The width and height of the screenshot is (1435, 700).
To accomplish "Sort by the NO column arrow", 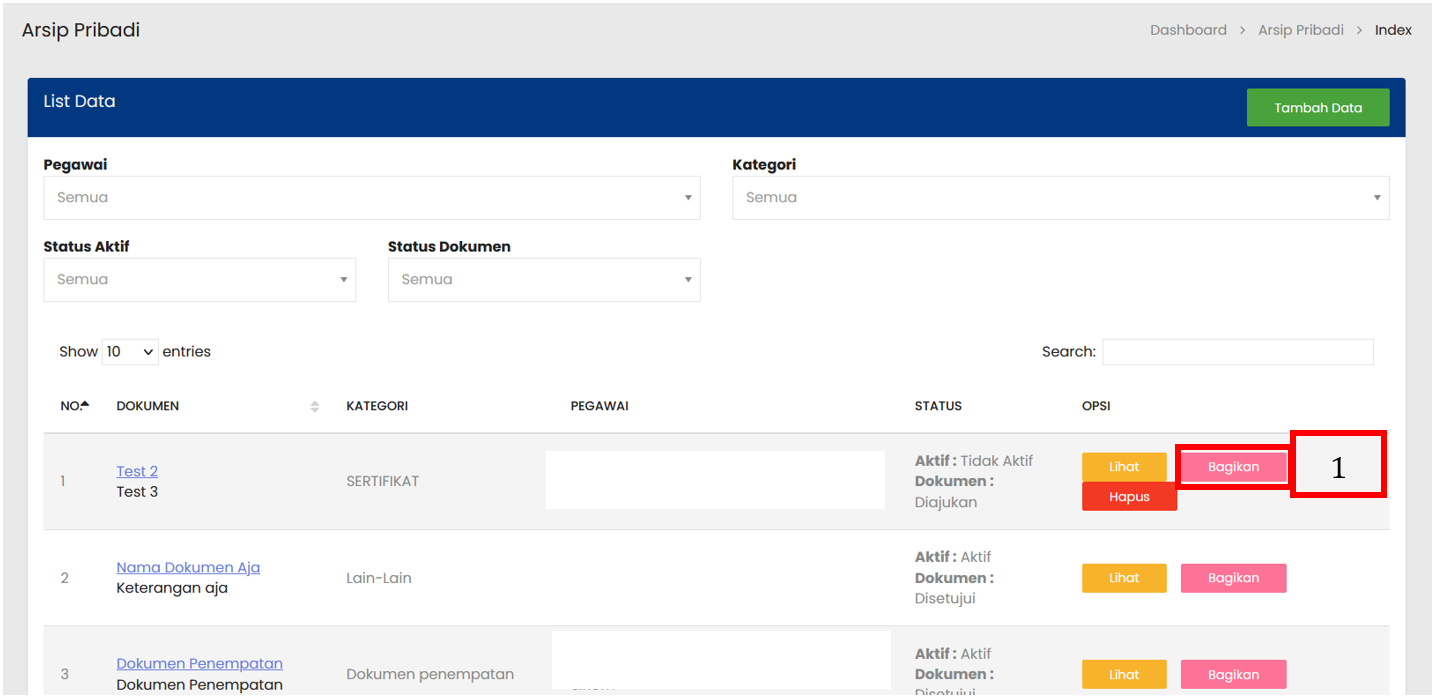I will pyautogui.click(x=85, y=405).
